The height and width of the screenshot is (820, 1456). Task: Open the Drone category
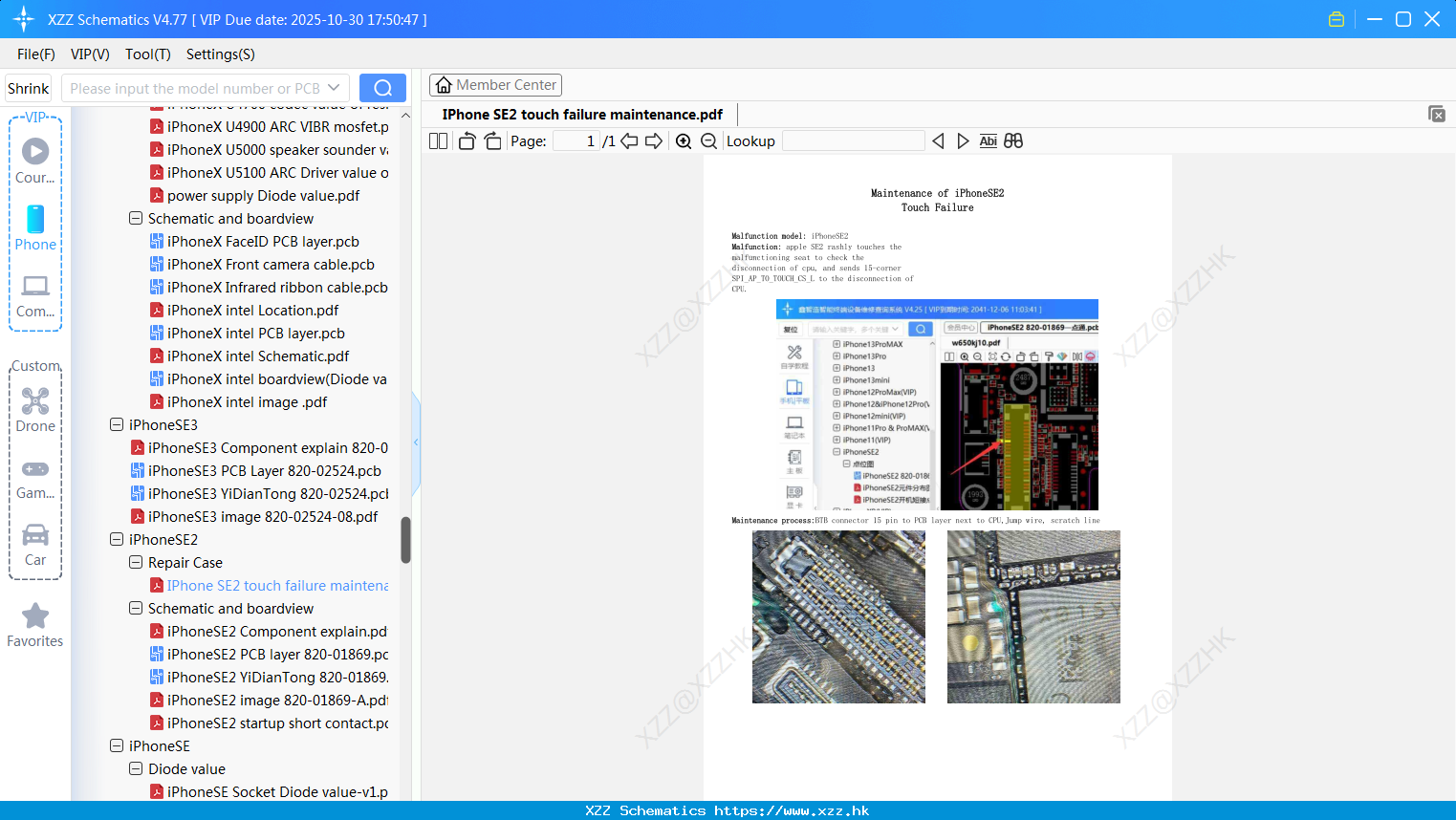(35, 410)
